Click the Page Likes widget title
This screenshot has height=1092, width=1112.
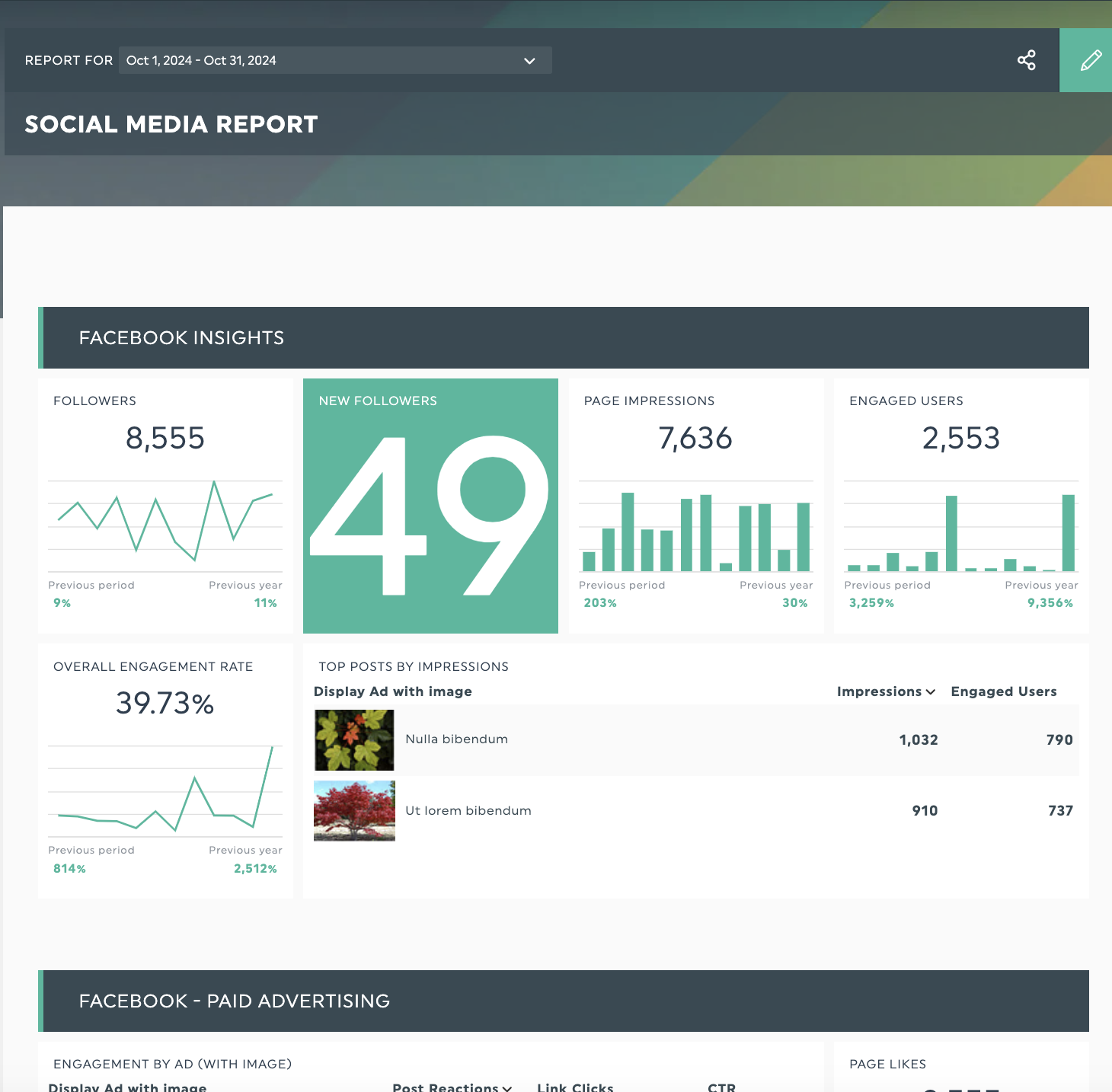pos(887,1064)
